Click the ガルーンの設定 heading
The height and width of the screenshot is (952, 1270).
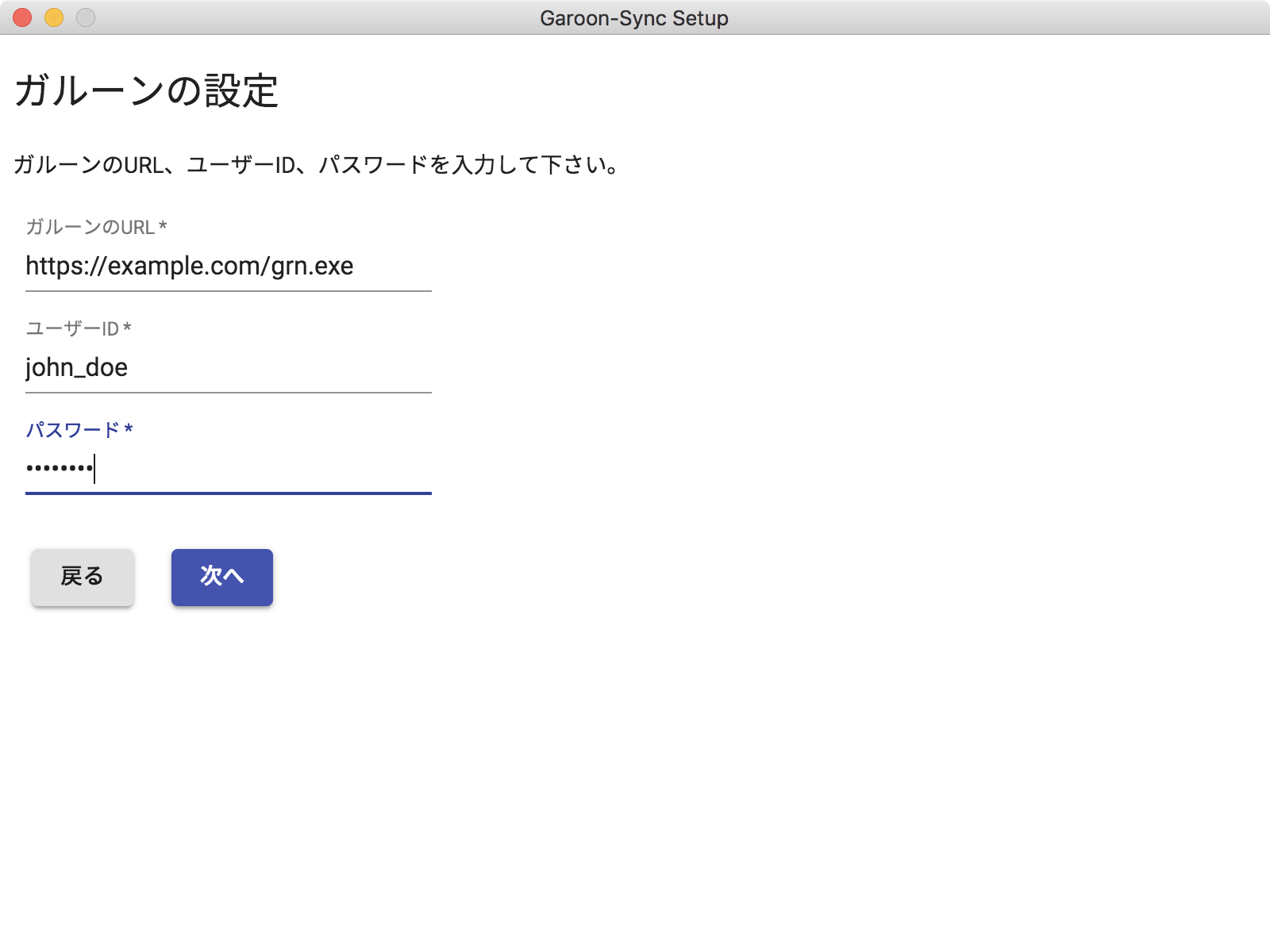[x=146, y=91]
